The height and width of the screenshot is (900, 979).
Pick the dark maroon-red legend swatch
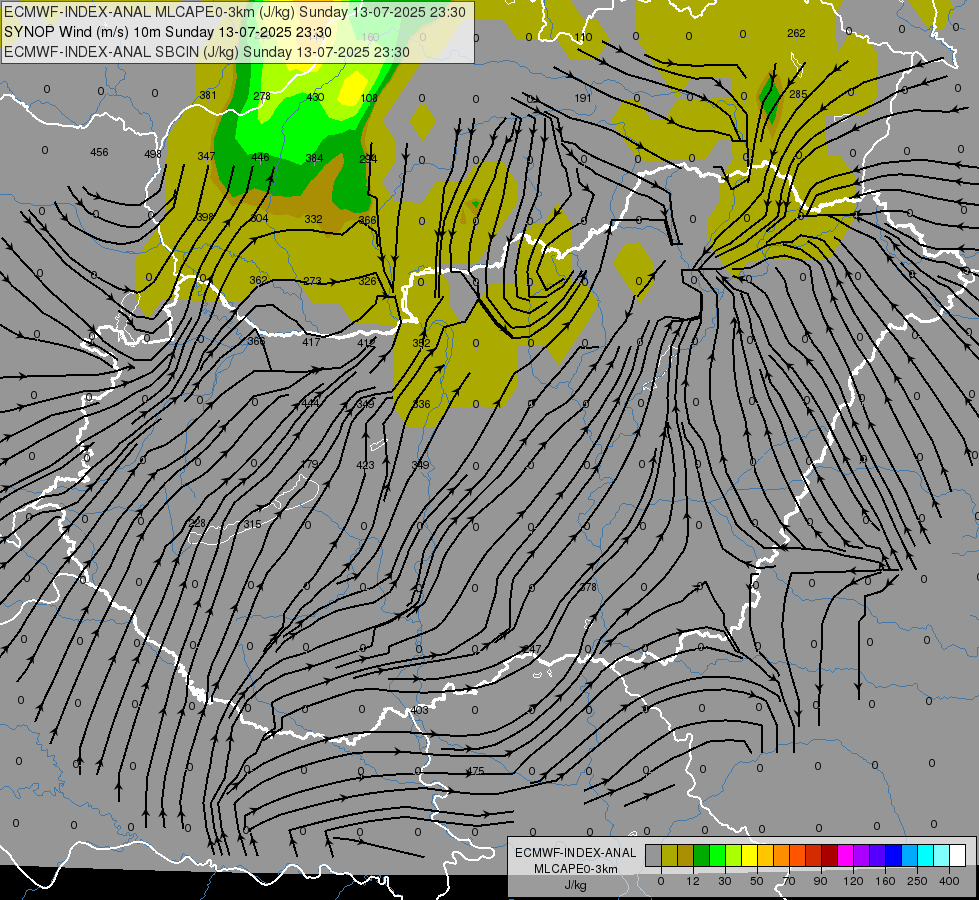[829, 856]
